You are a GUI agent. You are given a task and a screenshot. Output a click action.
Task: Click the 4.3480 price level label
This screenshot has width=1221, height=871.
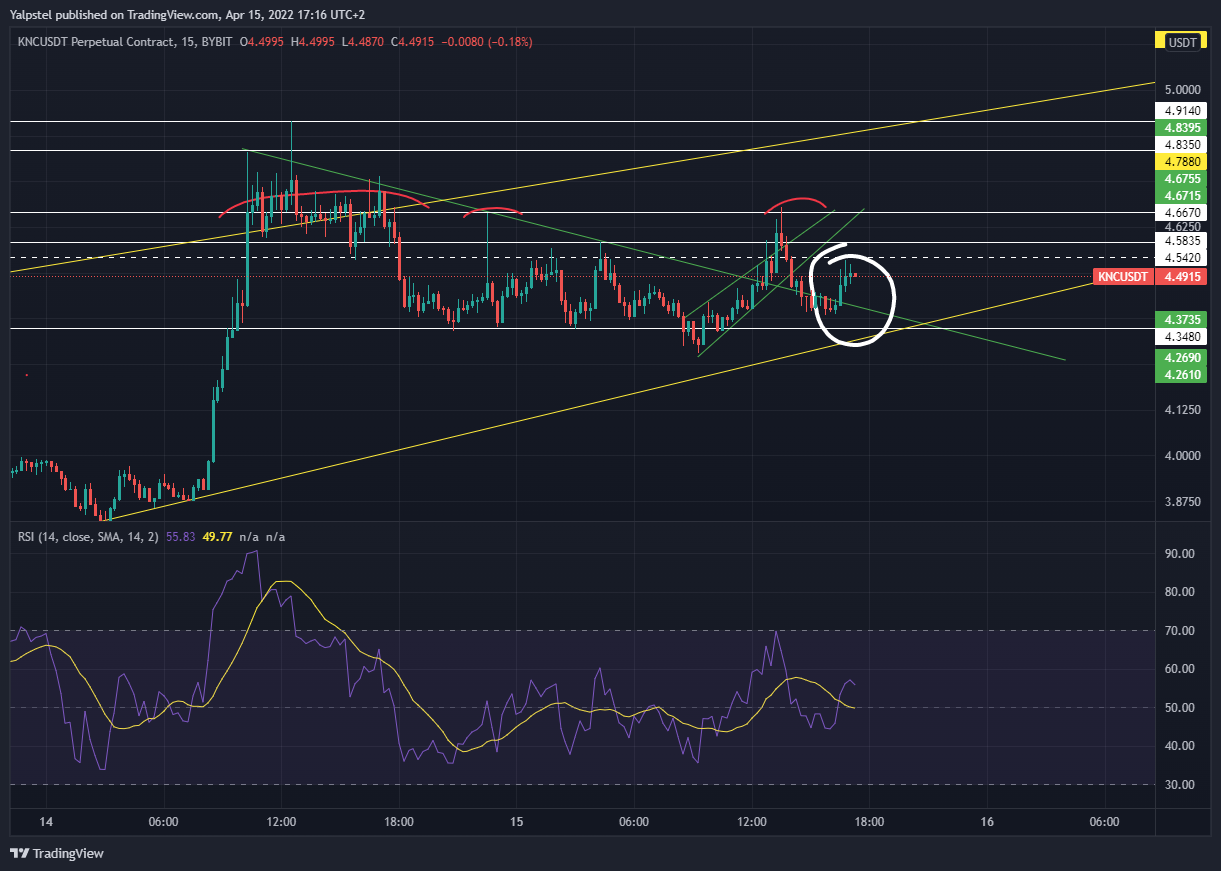pyautogui.click(x=1182, y=336)
